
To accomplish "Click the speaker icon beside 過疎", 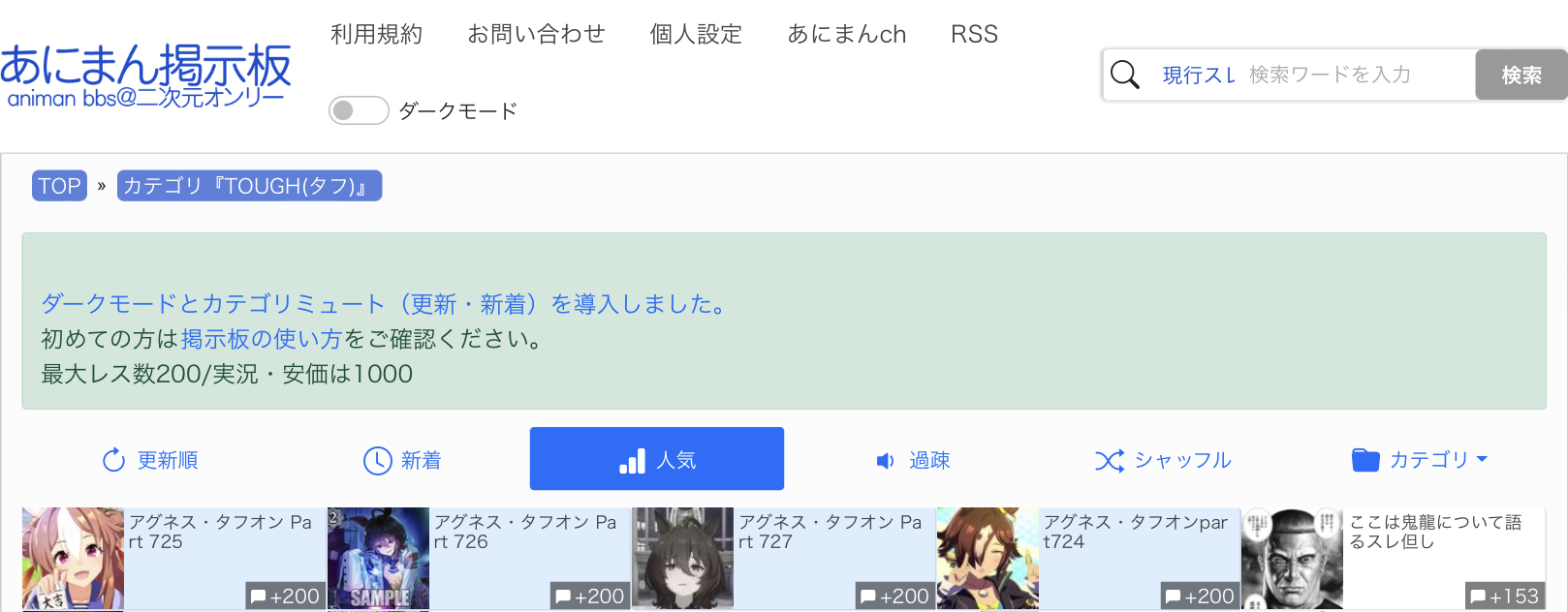I will pyautogui.click(x=885, y=461).
